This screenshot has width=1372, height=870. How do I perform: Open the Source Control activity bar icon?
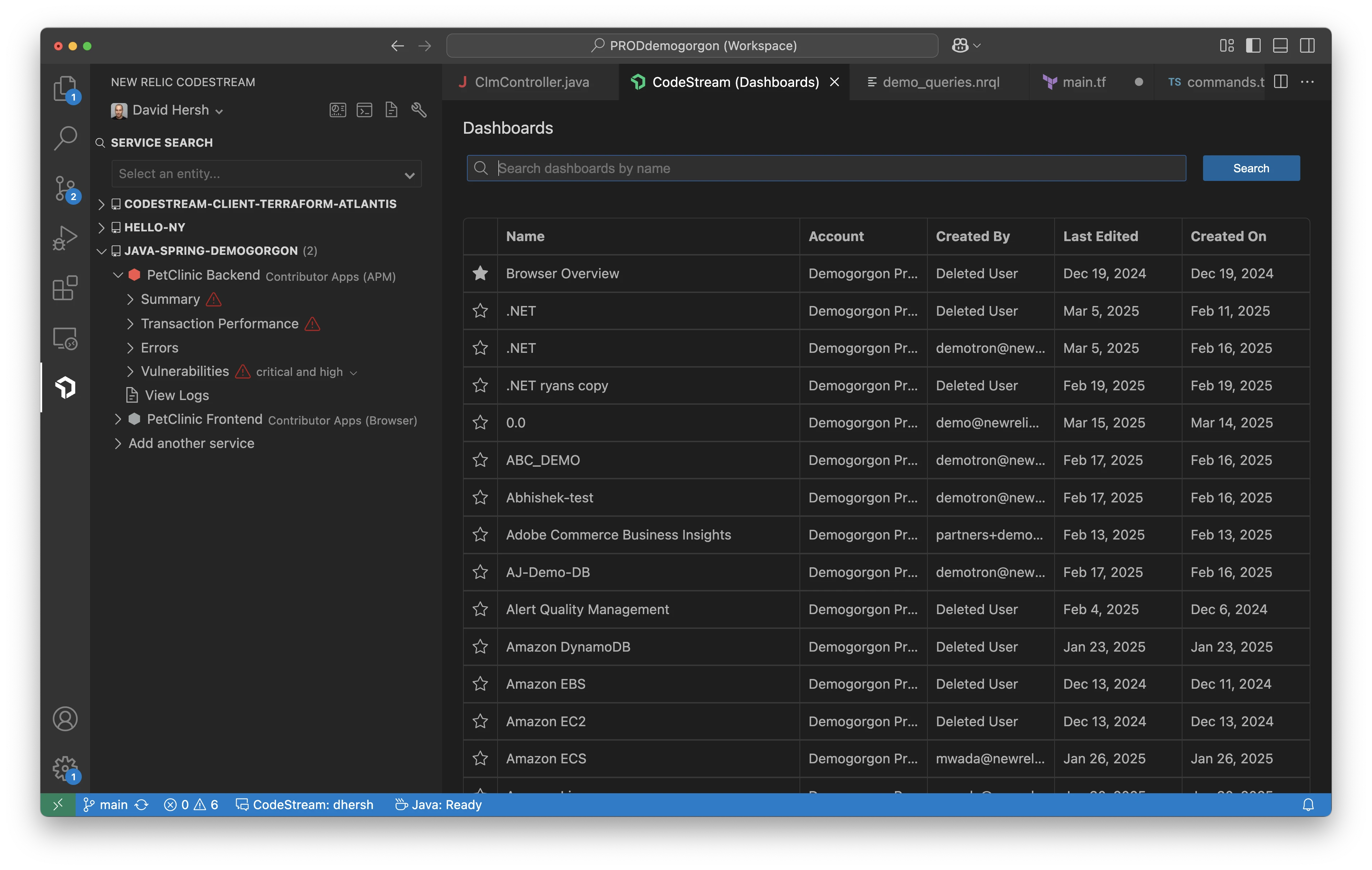pyautogui.click(x=65, y=187)
